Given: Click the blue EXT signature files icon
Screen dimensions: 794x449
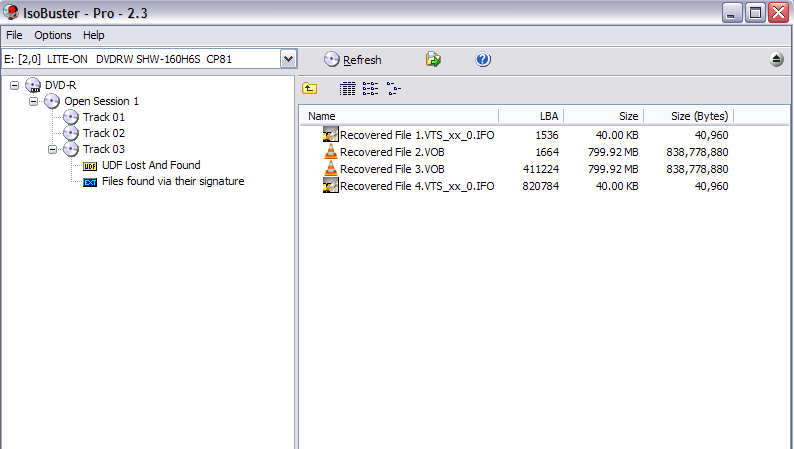Looking at the screenshot, I should click(x=90, y=182).
